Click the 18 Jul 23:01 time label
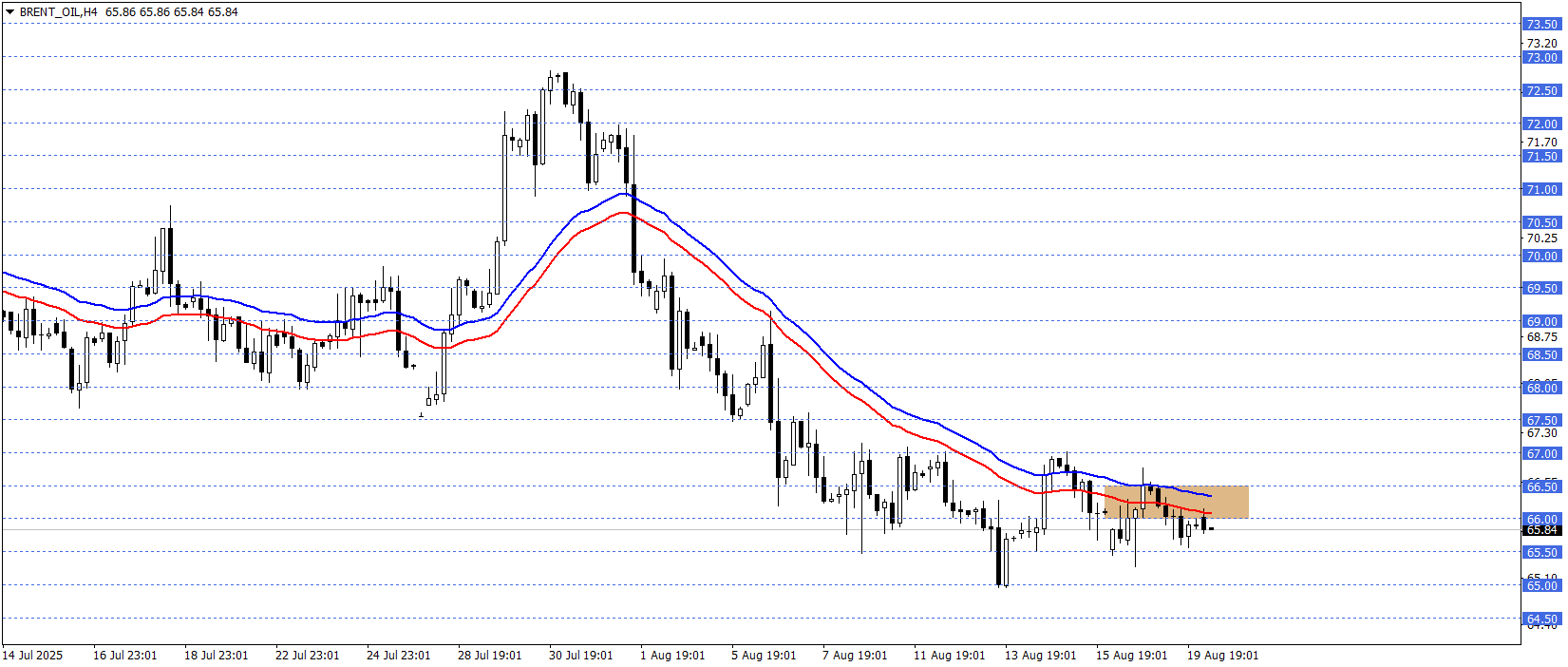 (x=217, y=656)
